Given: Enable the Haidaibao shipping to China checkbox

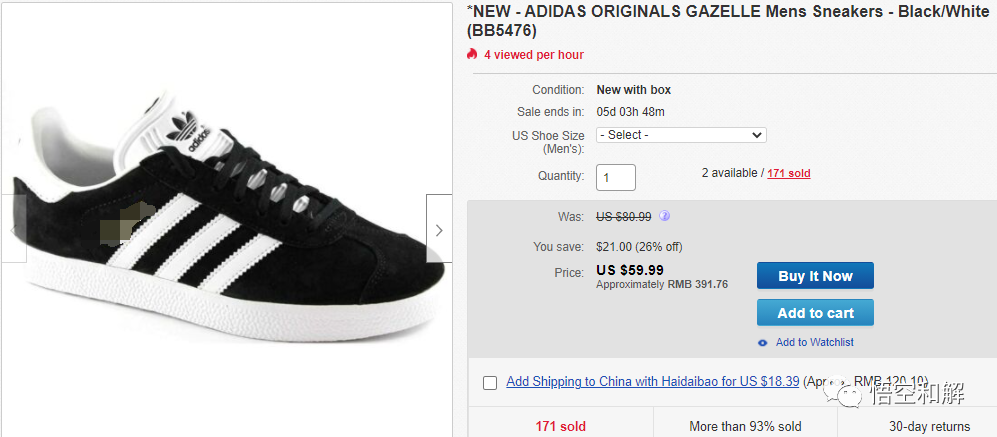Looking at the screenshot, I should point(490,382).
